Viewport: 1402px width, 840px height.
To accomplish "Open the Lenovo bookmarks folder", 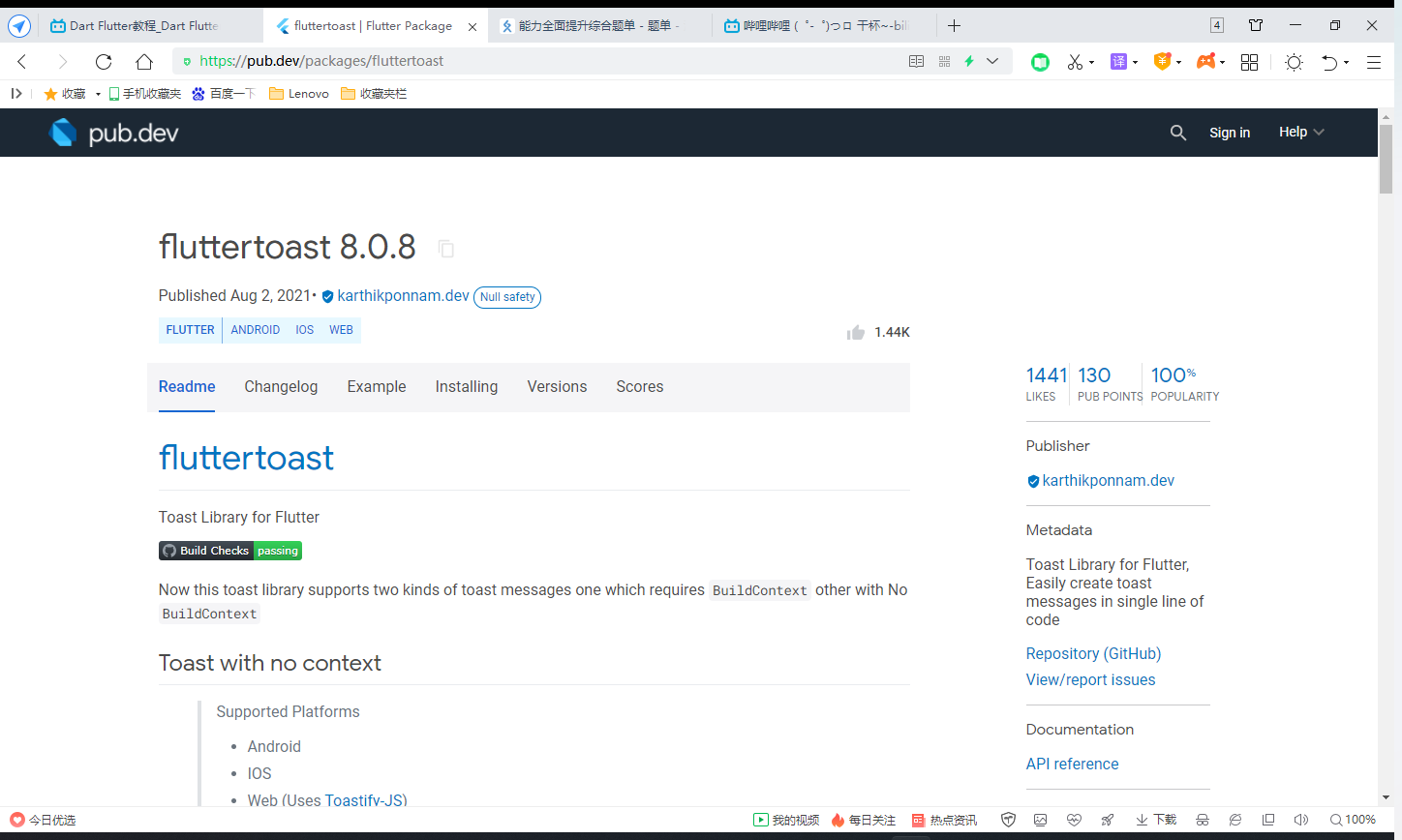I will [299, 94].
